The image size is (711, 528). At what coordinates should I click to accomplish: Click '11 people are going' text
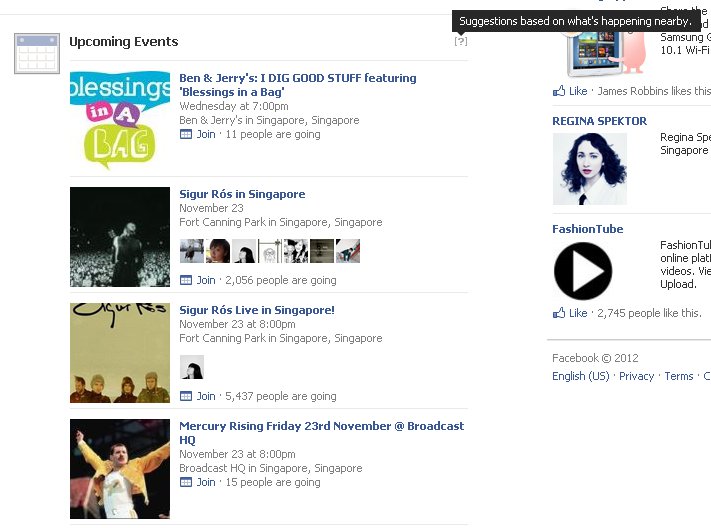point(273,134)
